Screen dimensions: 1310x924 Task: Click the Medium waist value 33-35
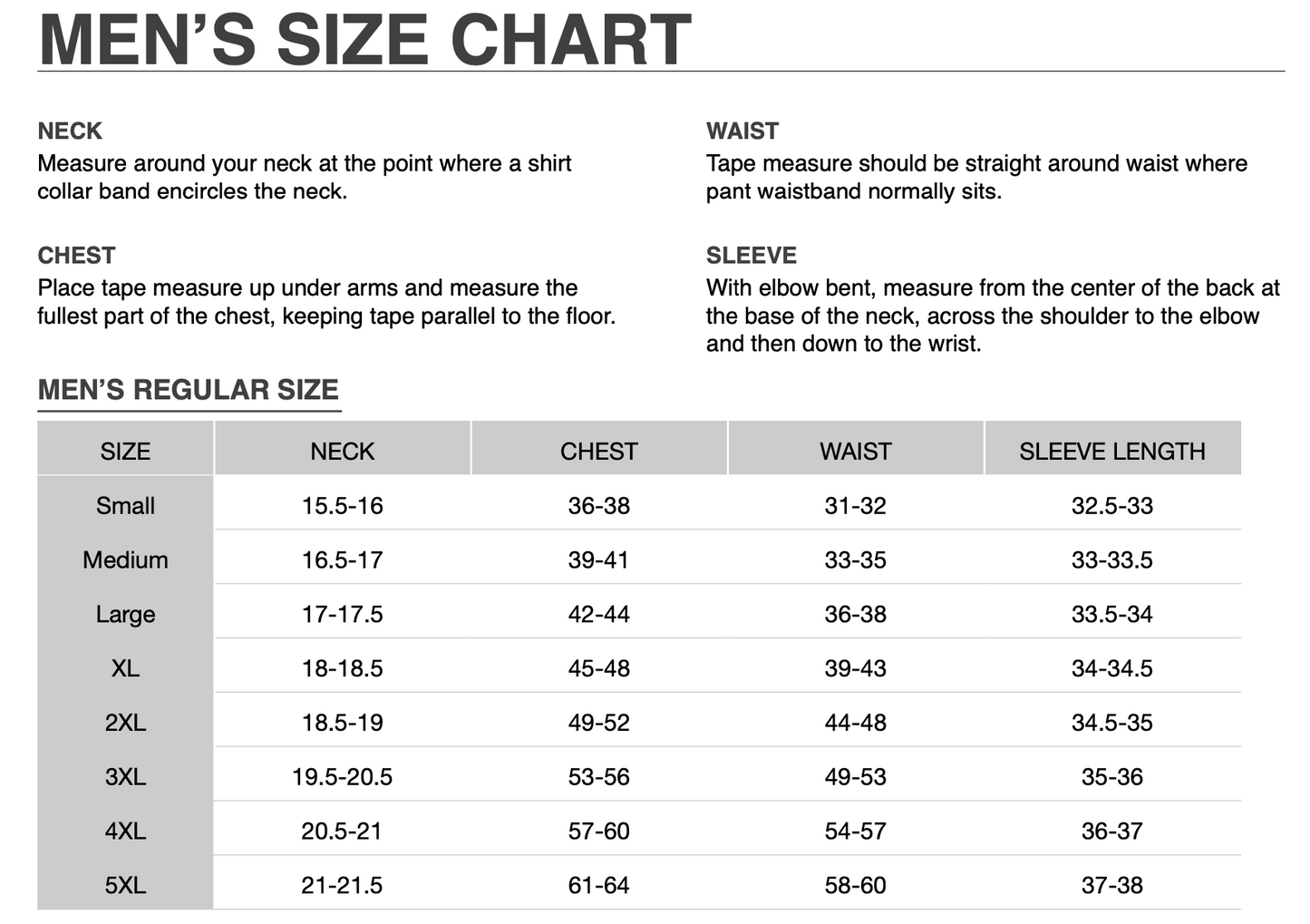855,559
